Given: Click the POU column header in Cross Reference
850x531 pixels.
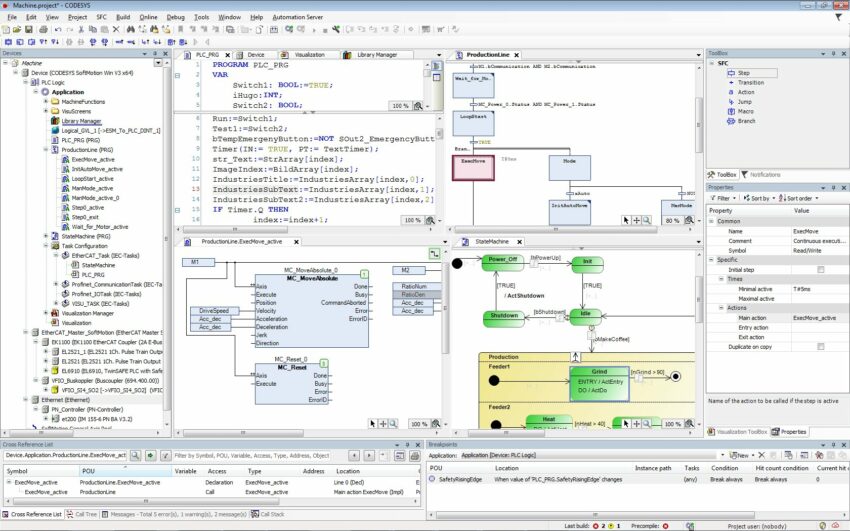Looking at the screenshot, I should 125,471.
